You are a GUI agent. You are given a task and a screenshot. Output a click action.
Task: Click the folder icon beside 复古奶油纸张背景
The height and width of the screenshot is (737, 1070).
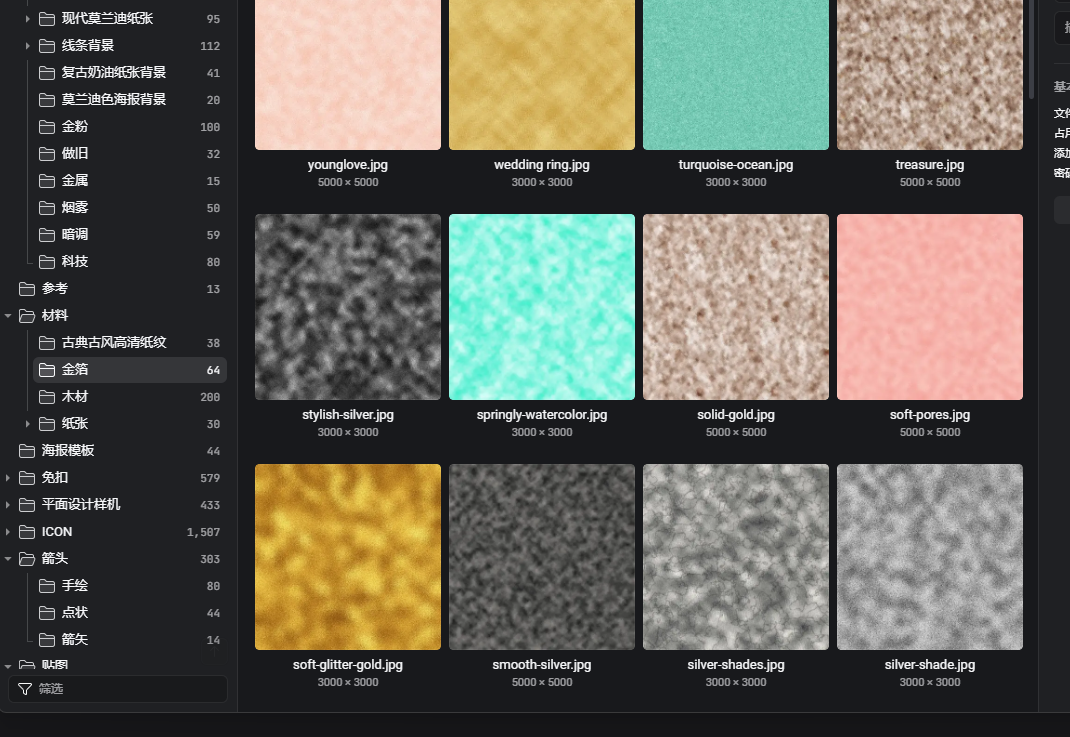click(x=47, y=73)
